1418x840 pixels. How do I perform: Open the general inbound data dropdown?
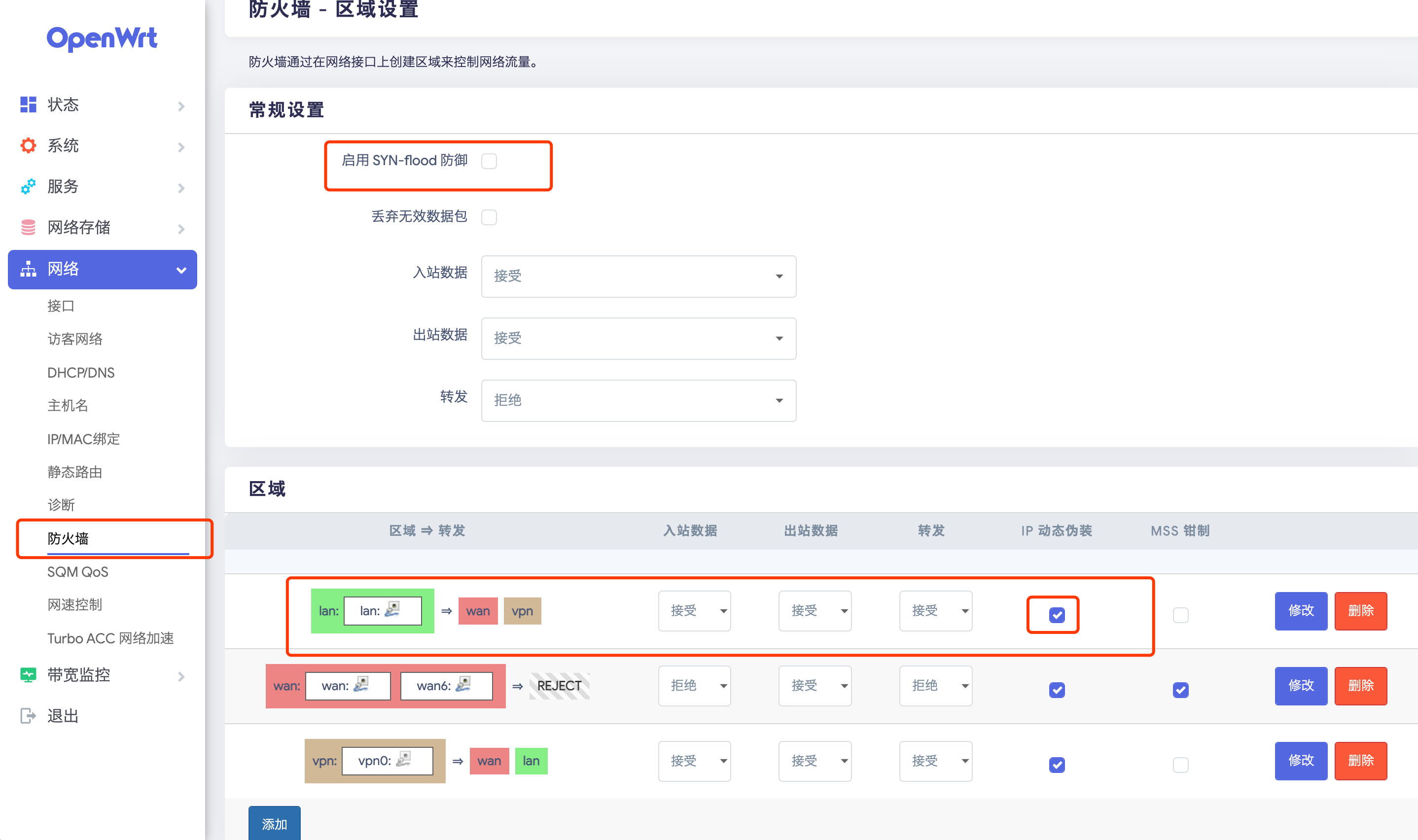tap(638, 276)
